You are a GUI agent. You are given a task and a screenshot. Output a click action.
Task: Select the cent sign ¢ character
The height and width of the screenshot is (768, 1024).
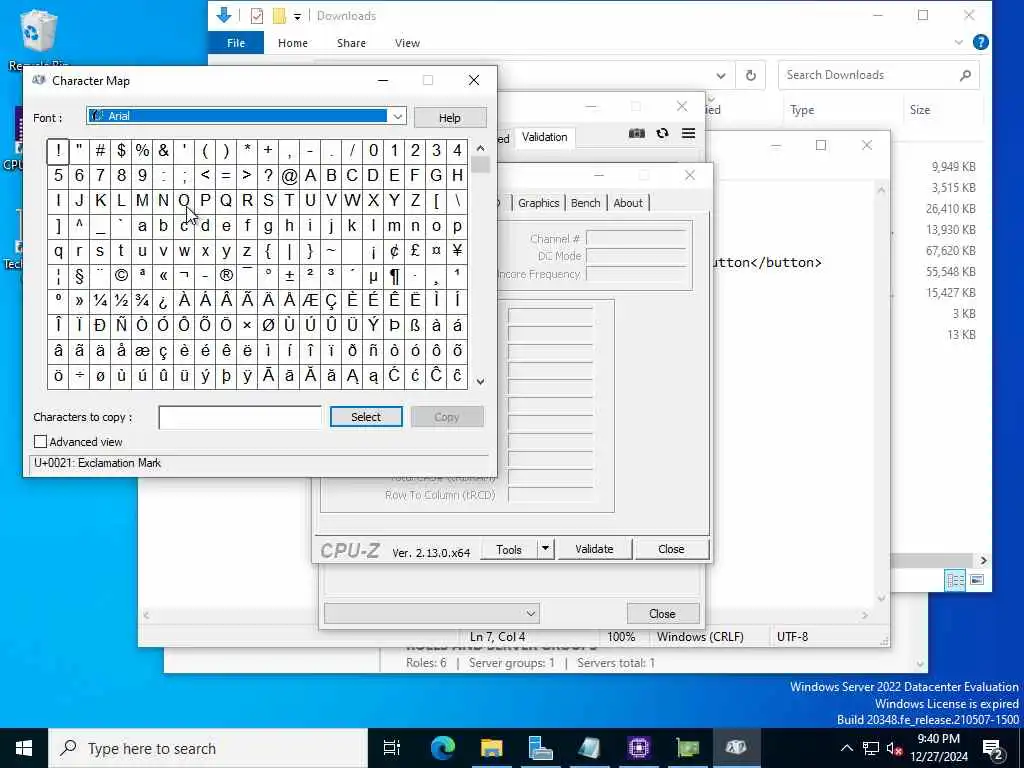click(x=394, y=251)
